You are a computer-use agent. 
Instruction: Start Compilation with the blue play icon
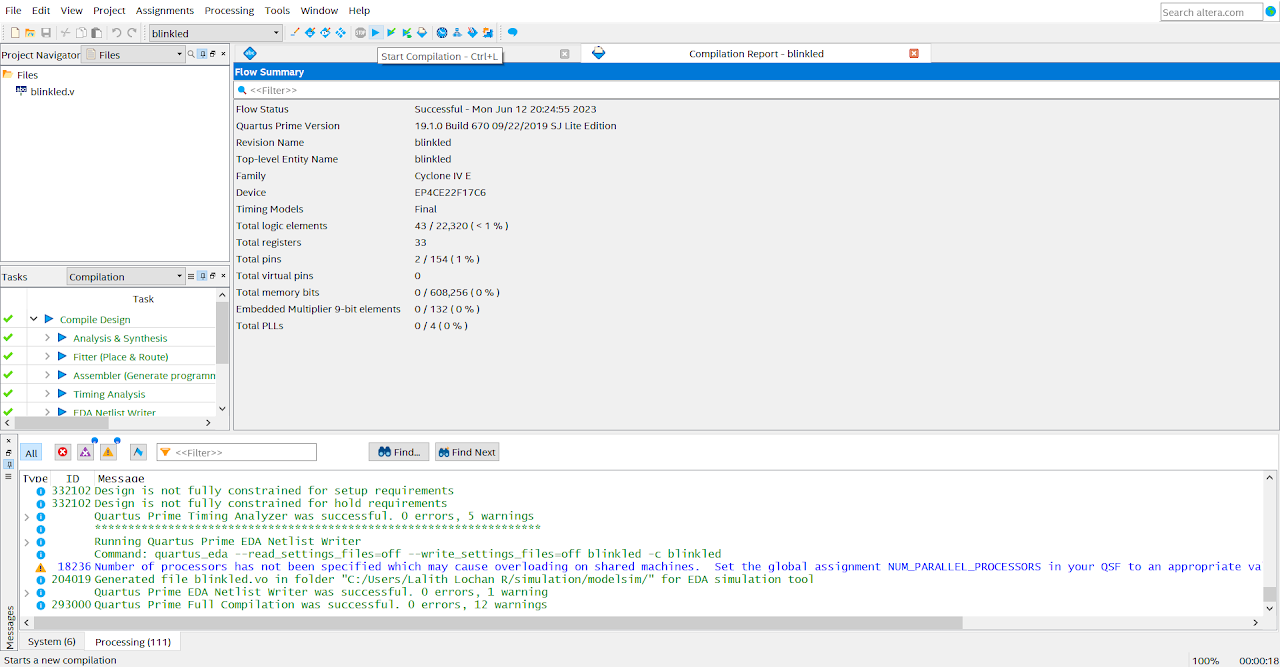tap(376, 33)
